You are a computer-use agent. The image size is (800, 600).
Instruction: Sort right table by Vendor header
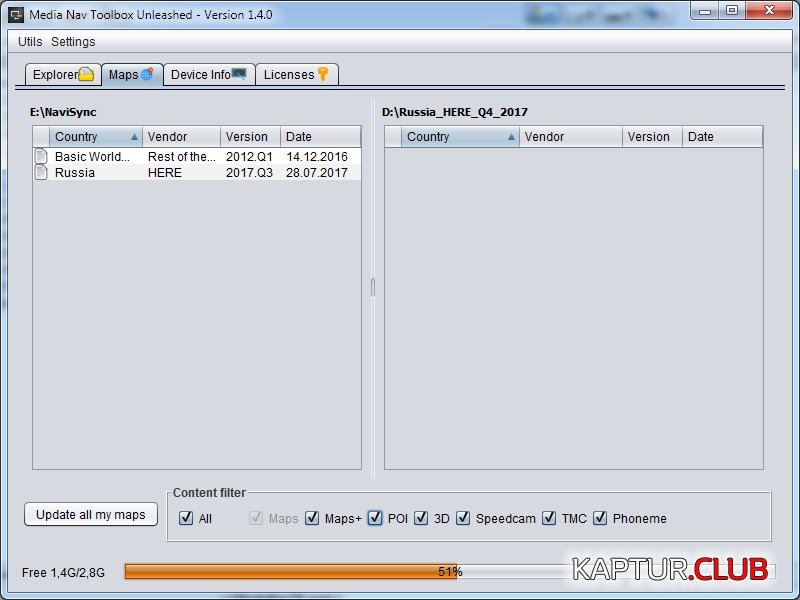coord(570,137)
